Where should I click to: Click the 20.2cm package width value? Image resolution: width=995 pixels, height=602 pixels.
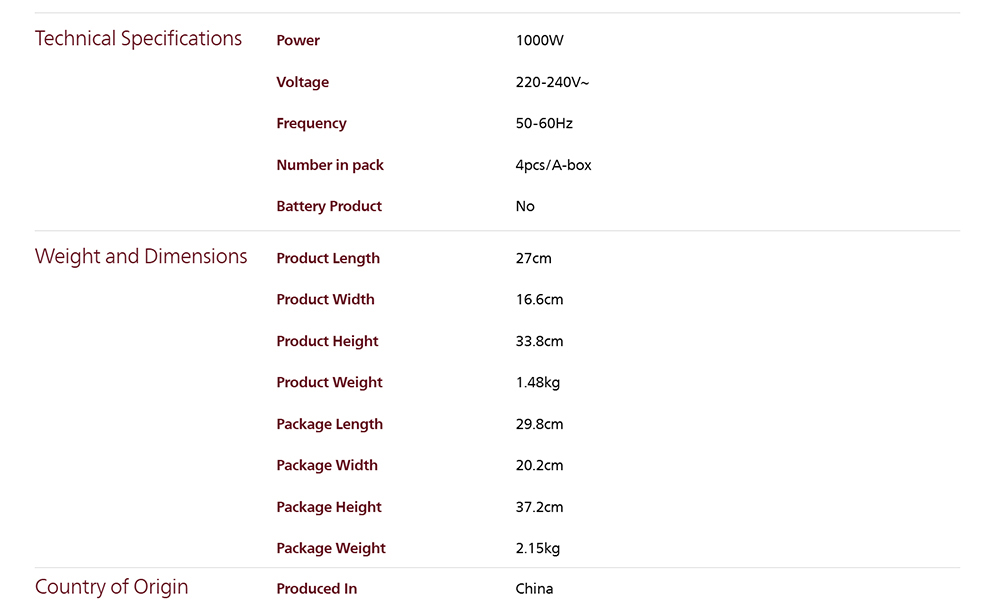539,466
